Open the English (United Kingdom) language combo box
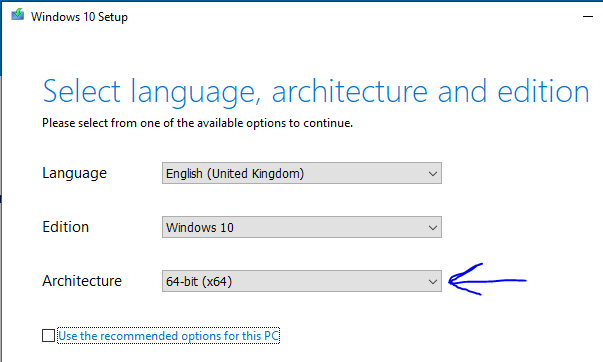The width and height of the screenshot is (603, 362). click(x=302, y=173)
